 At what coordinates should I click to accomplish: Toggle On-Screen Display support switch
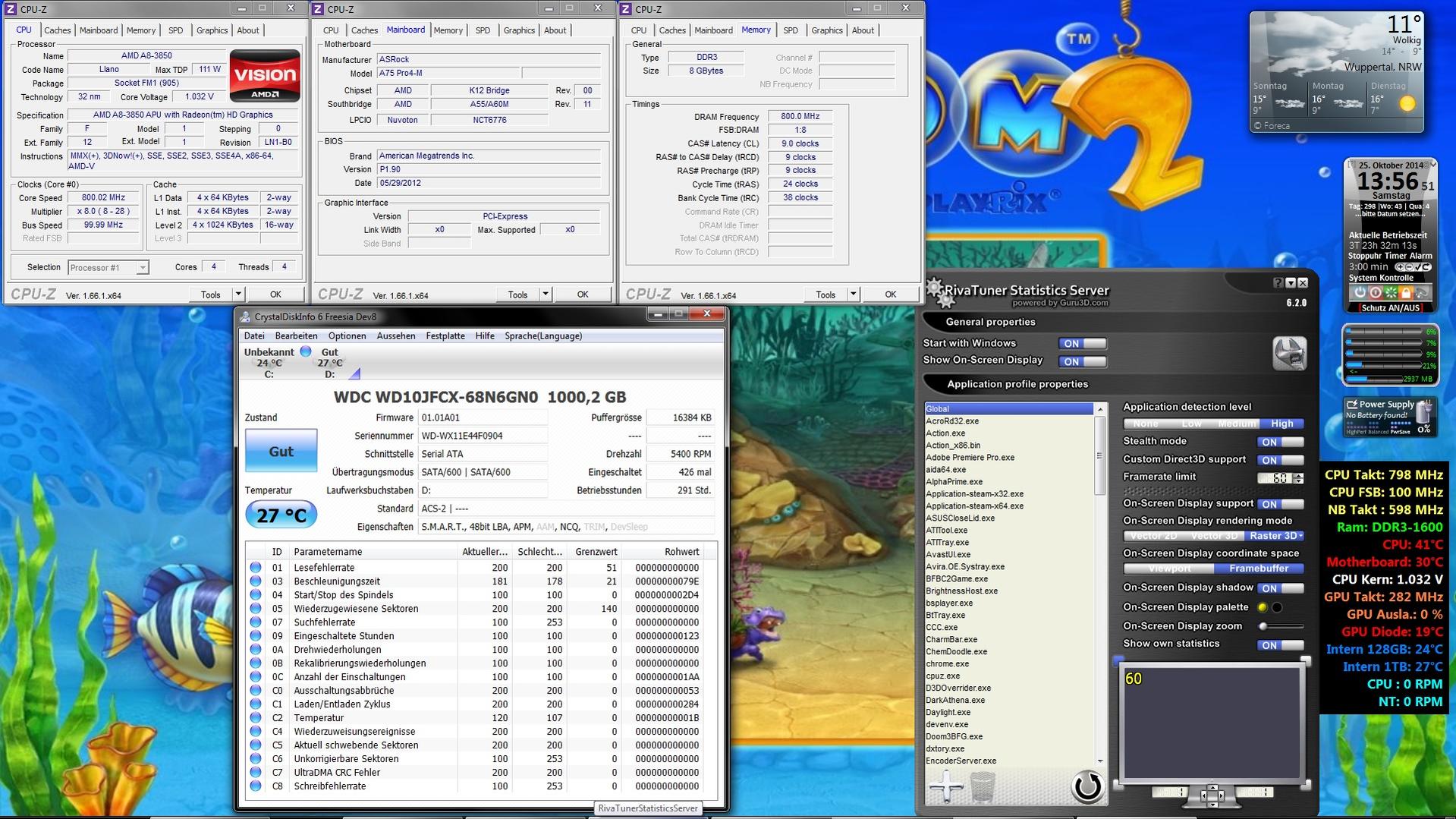pos(1281,504)
